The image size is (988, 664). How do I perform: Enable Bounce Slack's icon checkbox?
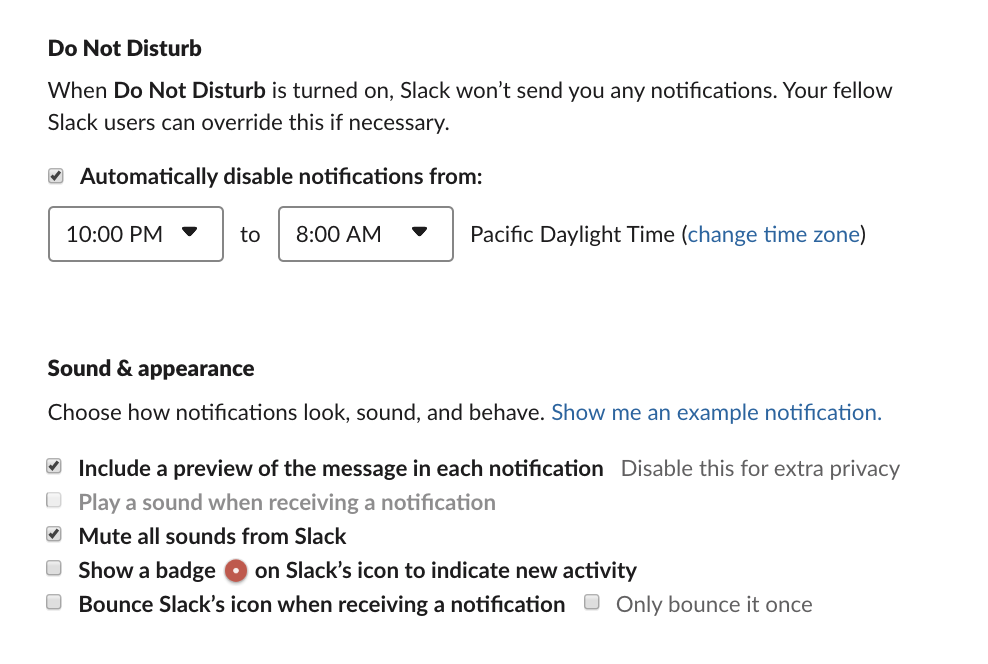[56, 603]
